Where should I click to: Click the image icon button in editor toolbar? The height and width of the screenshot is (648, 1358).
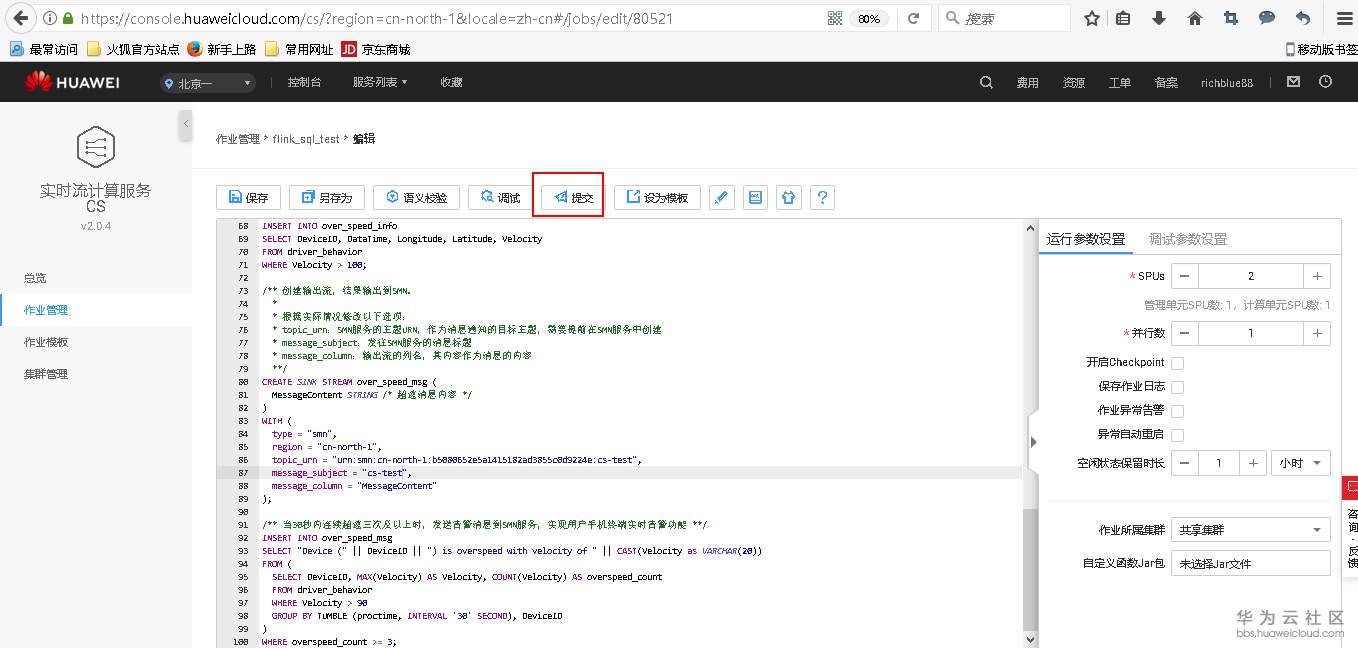pos(755,197)
